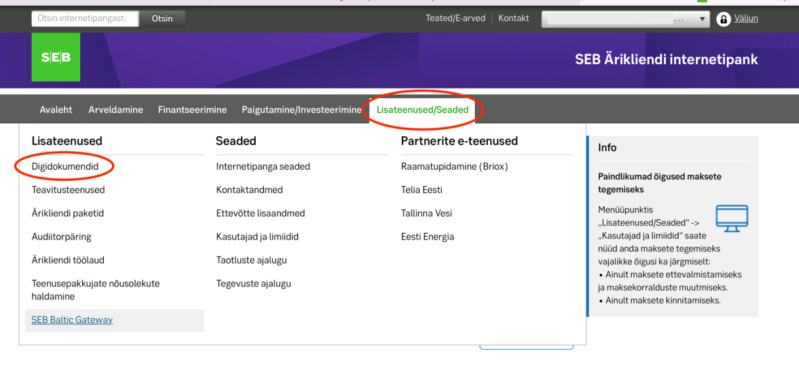Open the Kontakt link
Image resolution: width=799 pixels, height=383 pixels.
(514, 18)
